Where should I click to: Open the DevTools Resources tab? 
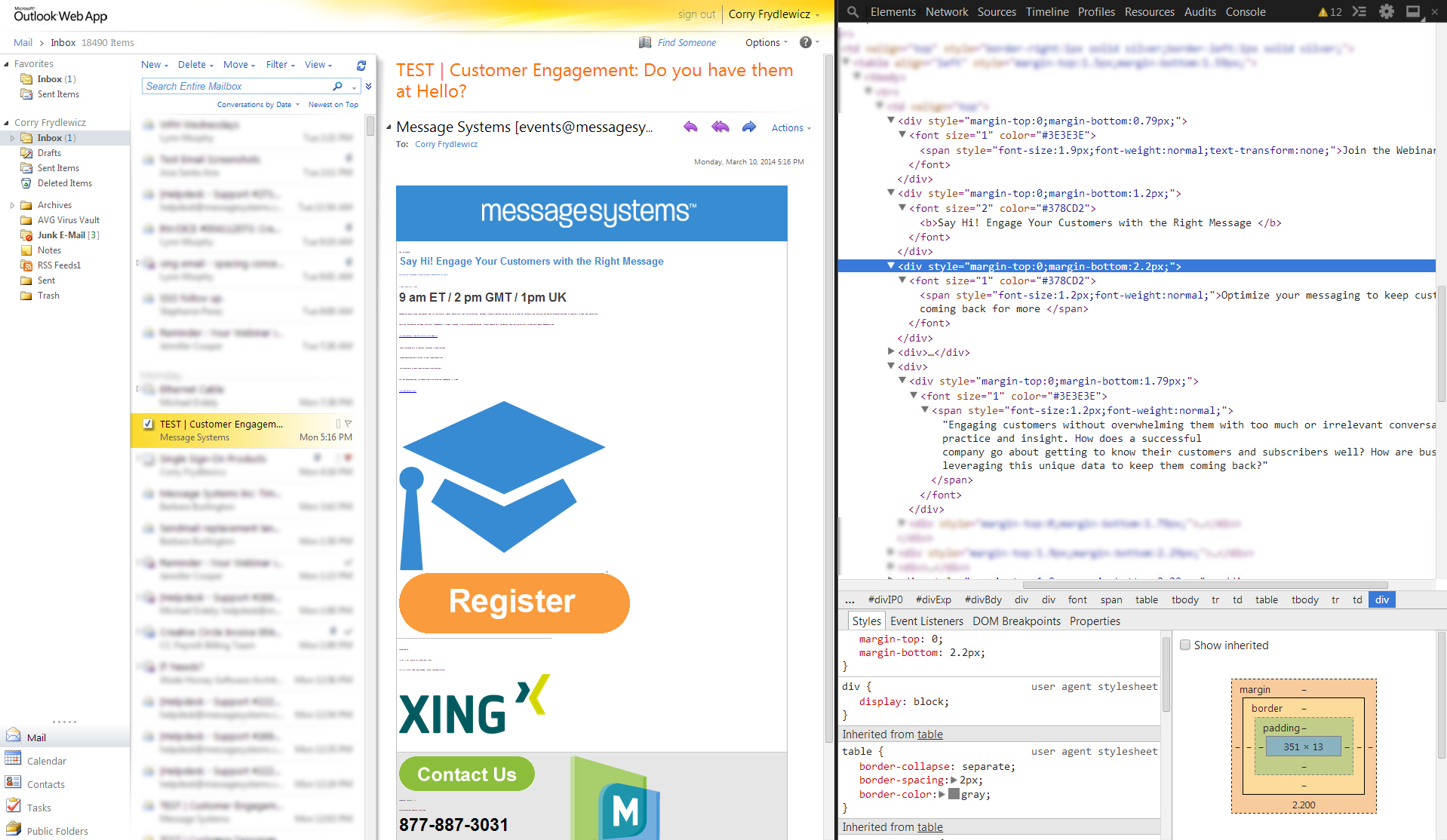point(1149,12)
